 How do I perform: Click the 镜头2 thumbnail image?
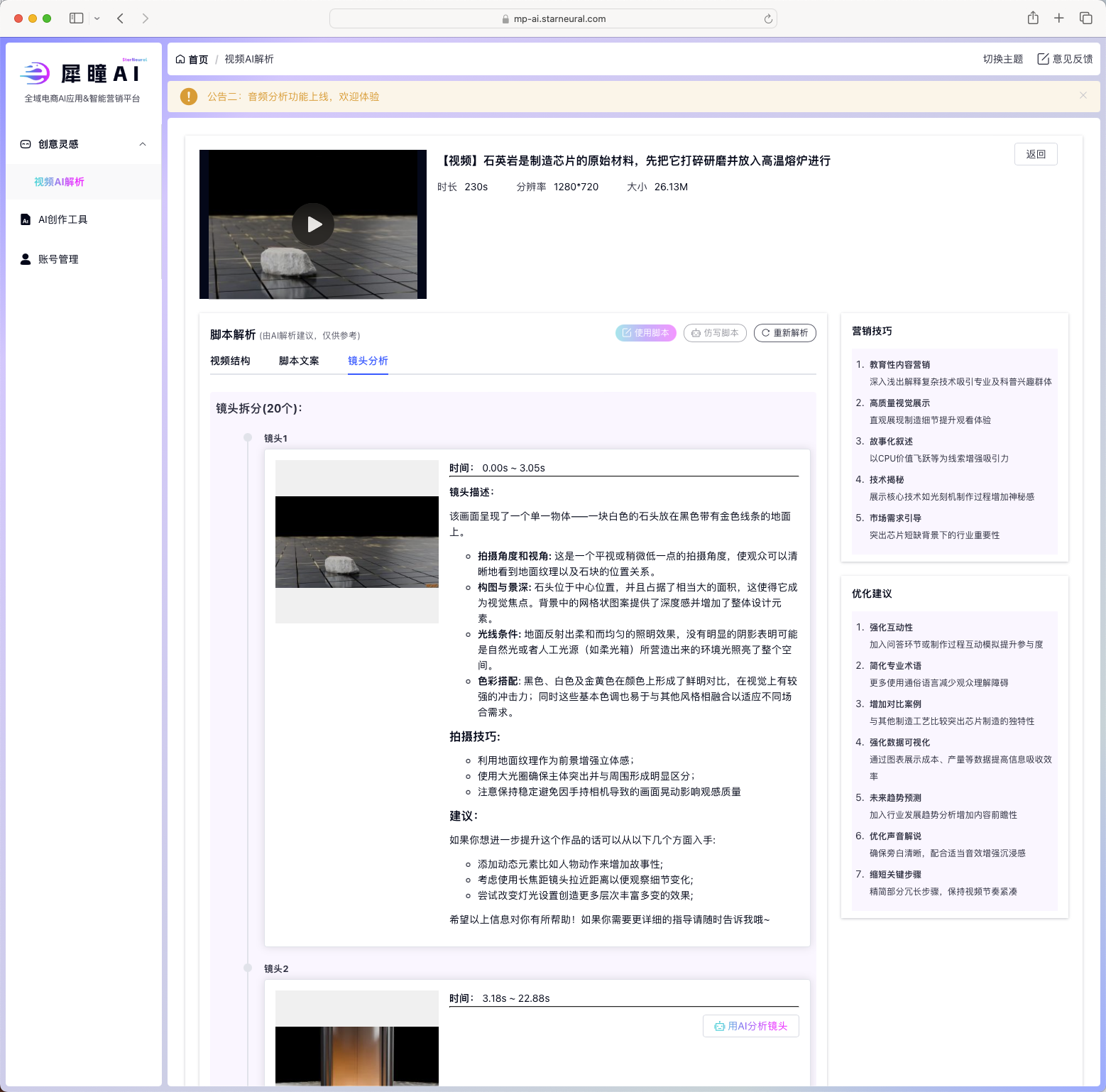pyautogui.click(x=357, y=1038)
